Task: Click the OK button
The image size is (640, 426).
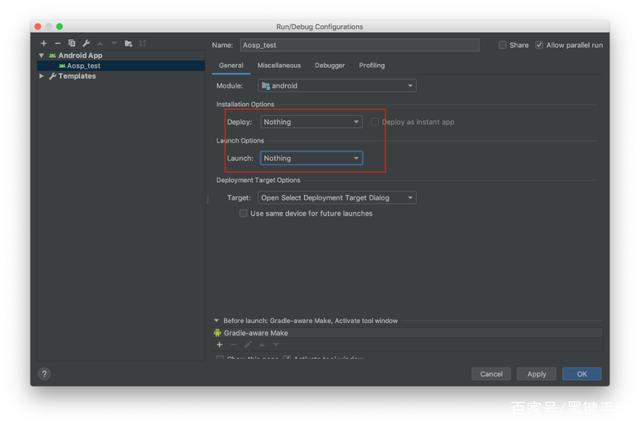Action: point(582,374)
